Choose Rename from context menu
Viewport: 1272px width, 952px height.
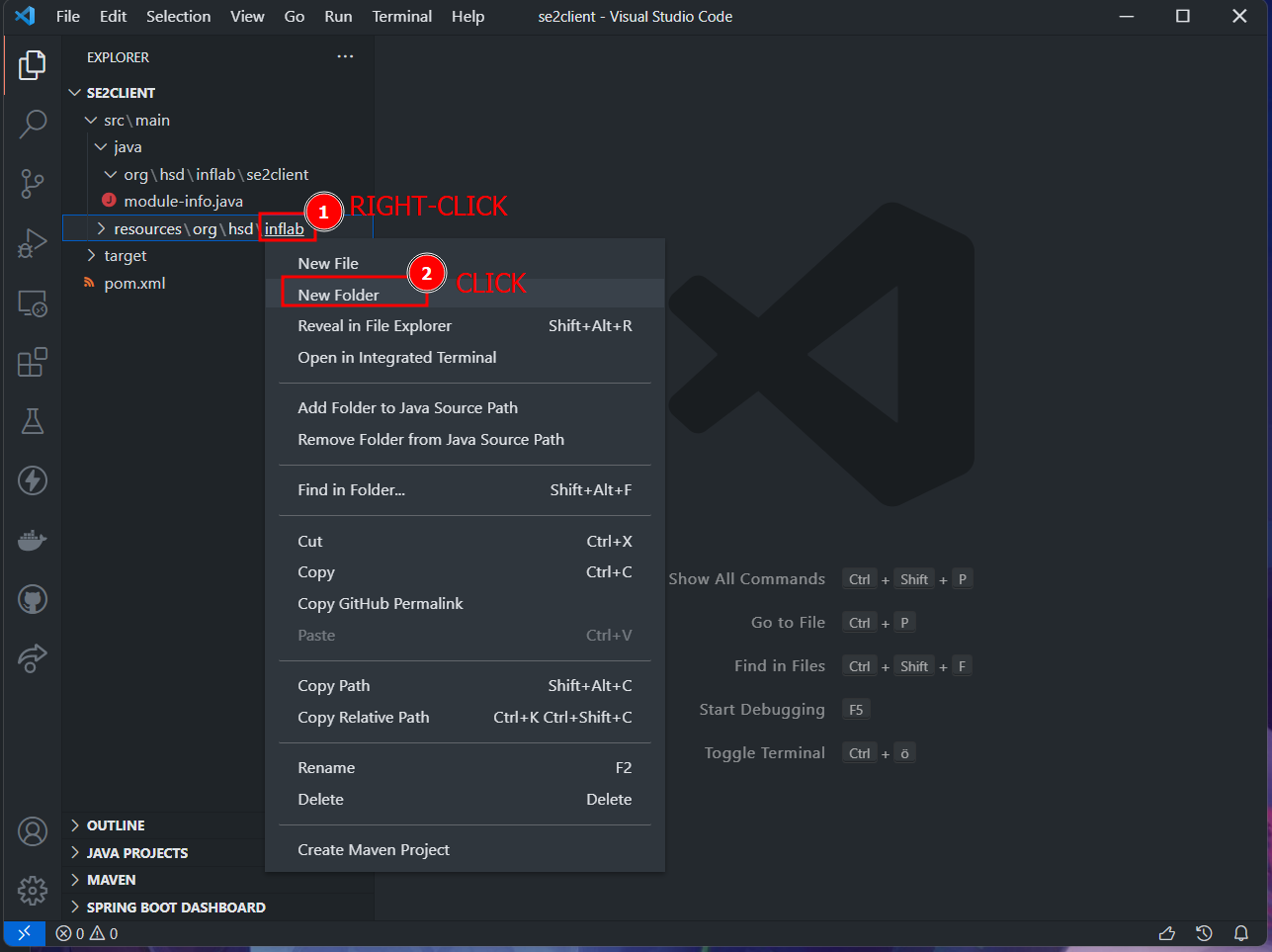(465, 768)
